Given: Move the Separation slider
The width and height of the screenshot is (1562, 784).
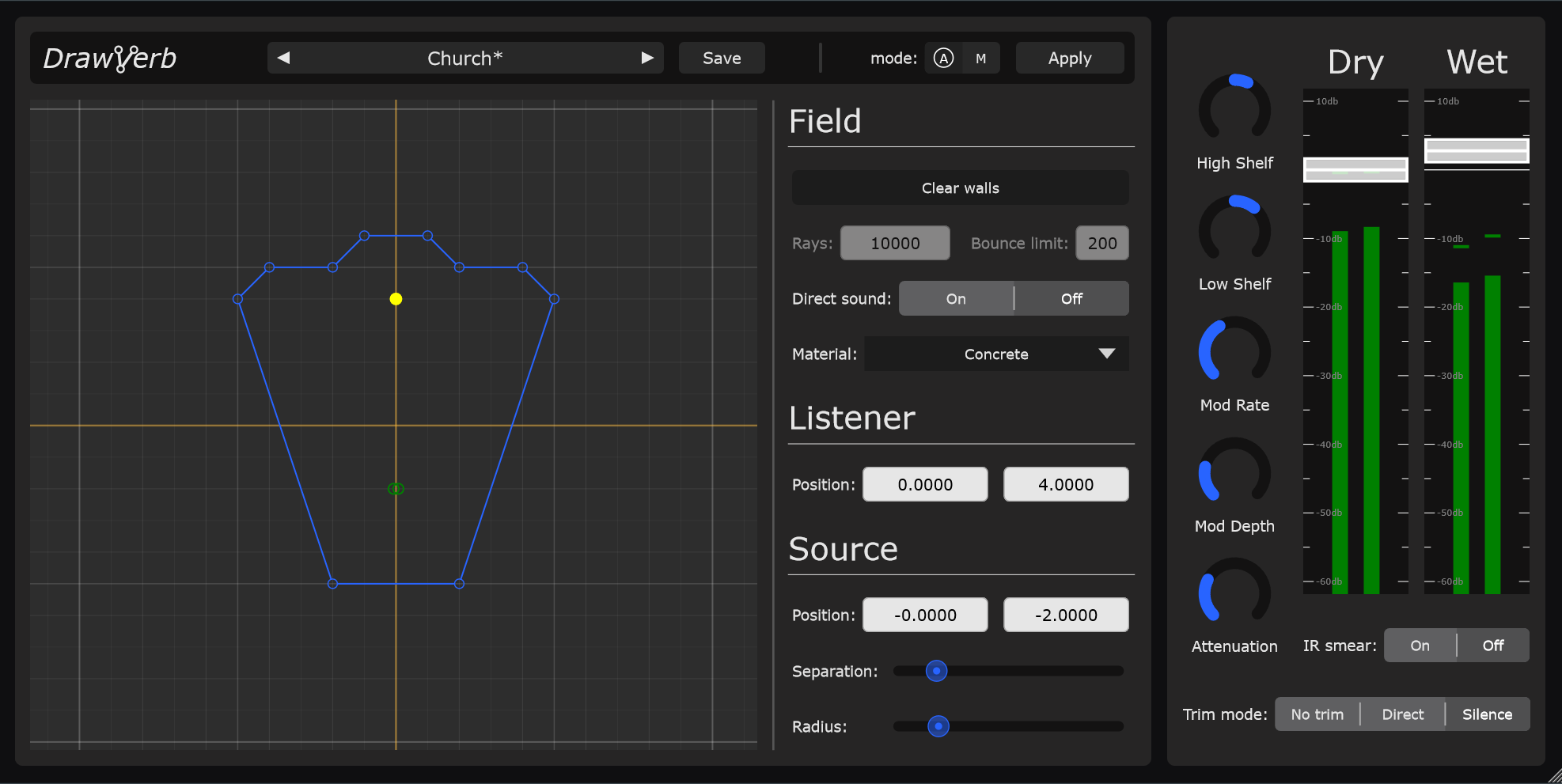Looking at the screenshot, I should point(936,671).
